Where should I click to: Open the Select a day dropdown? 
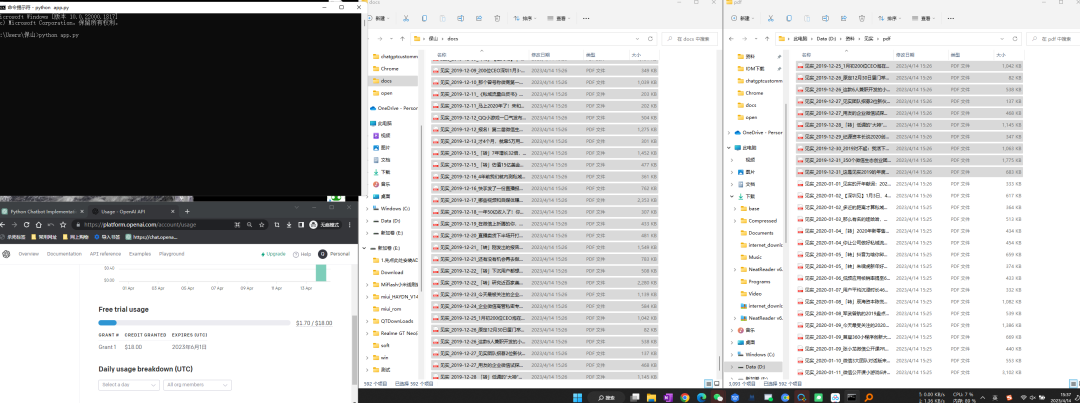pyautogui.click(x=129, y=384)
